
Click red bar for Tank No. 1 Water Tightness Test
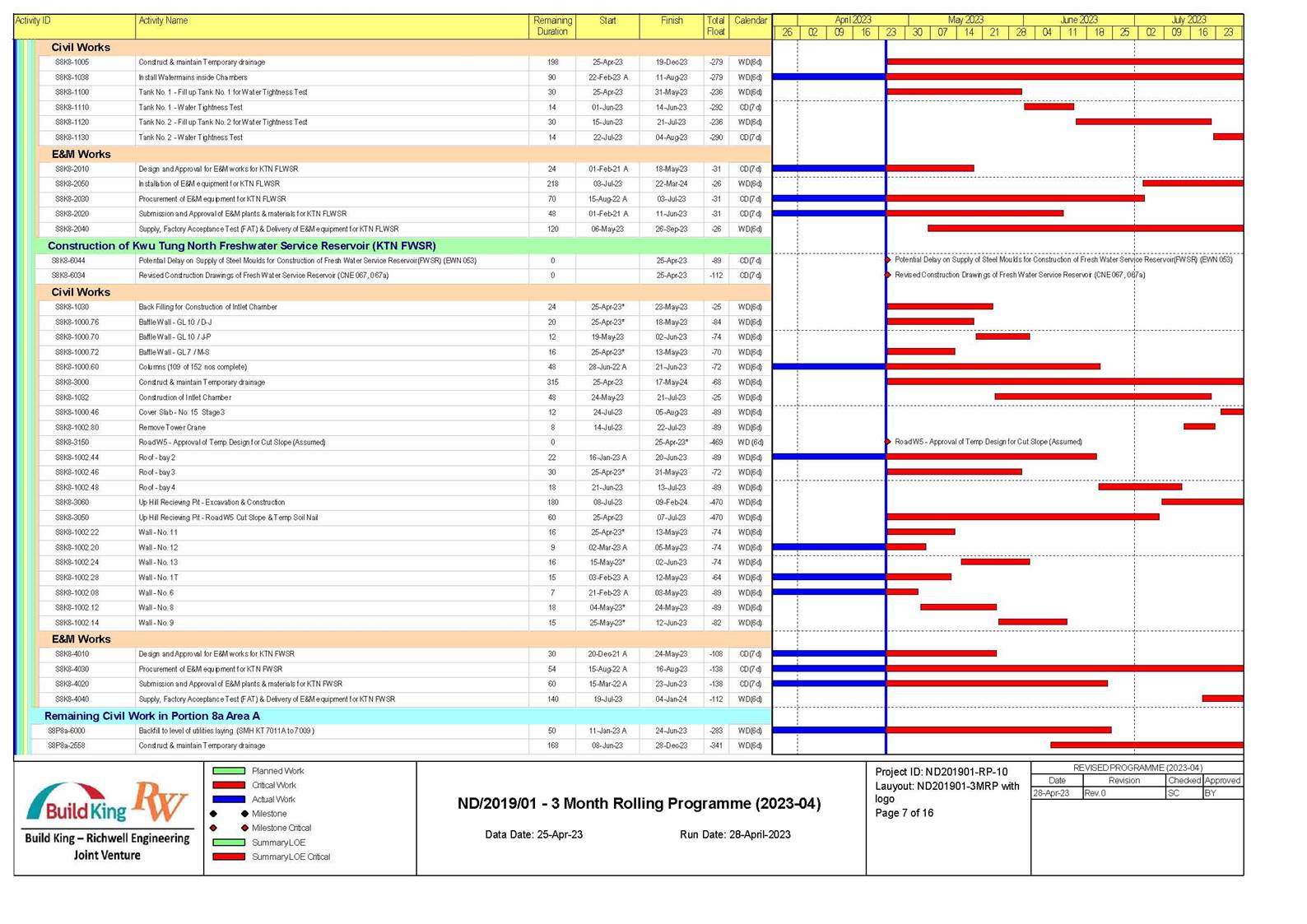(x=1049, y=107)
